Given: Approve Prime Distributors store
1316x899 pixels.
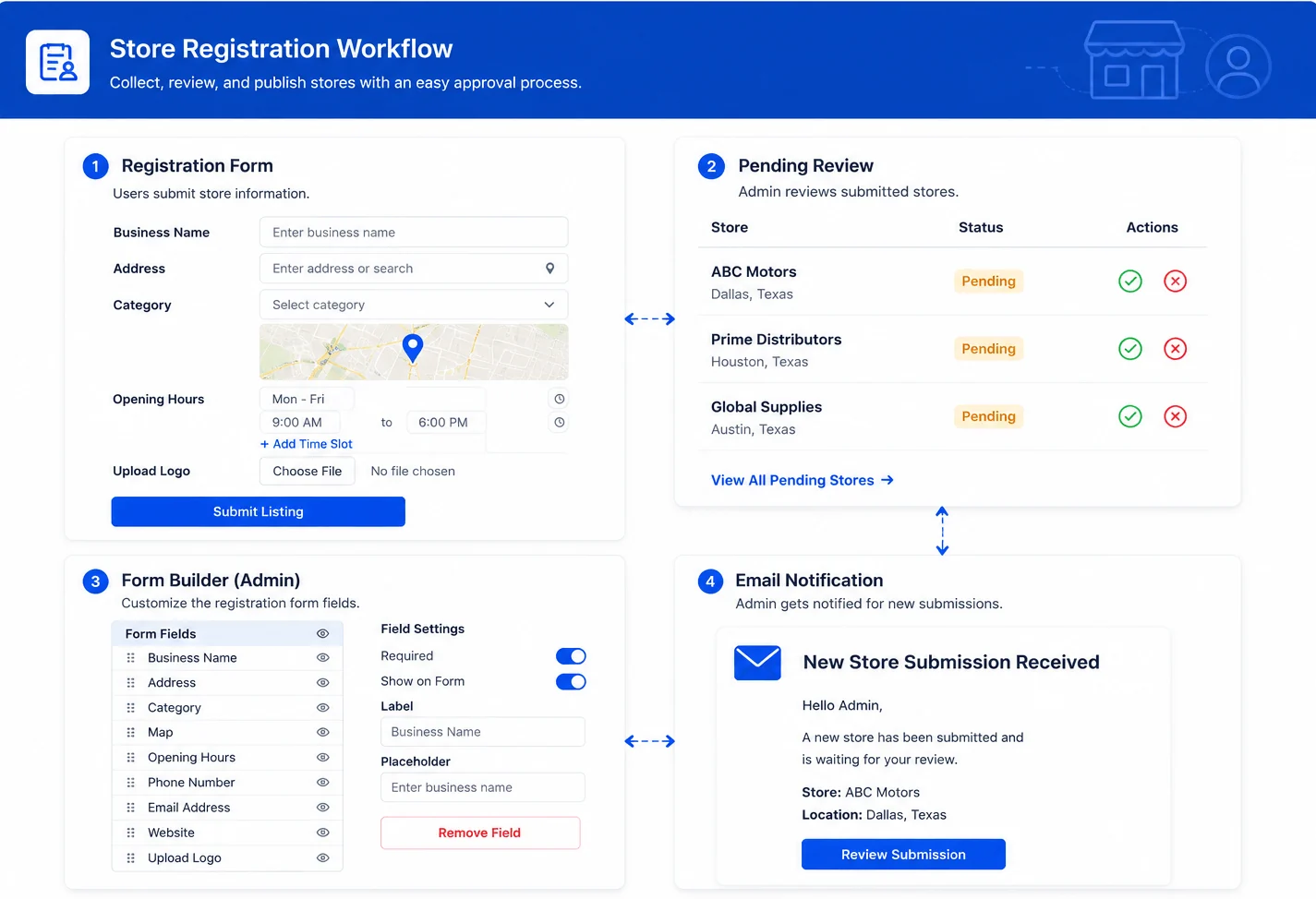Looking at the screenshot, I should pyautogui.click(x=1129, y=348).
